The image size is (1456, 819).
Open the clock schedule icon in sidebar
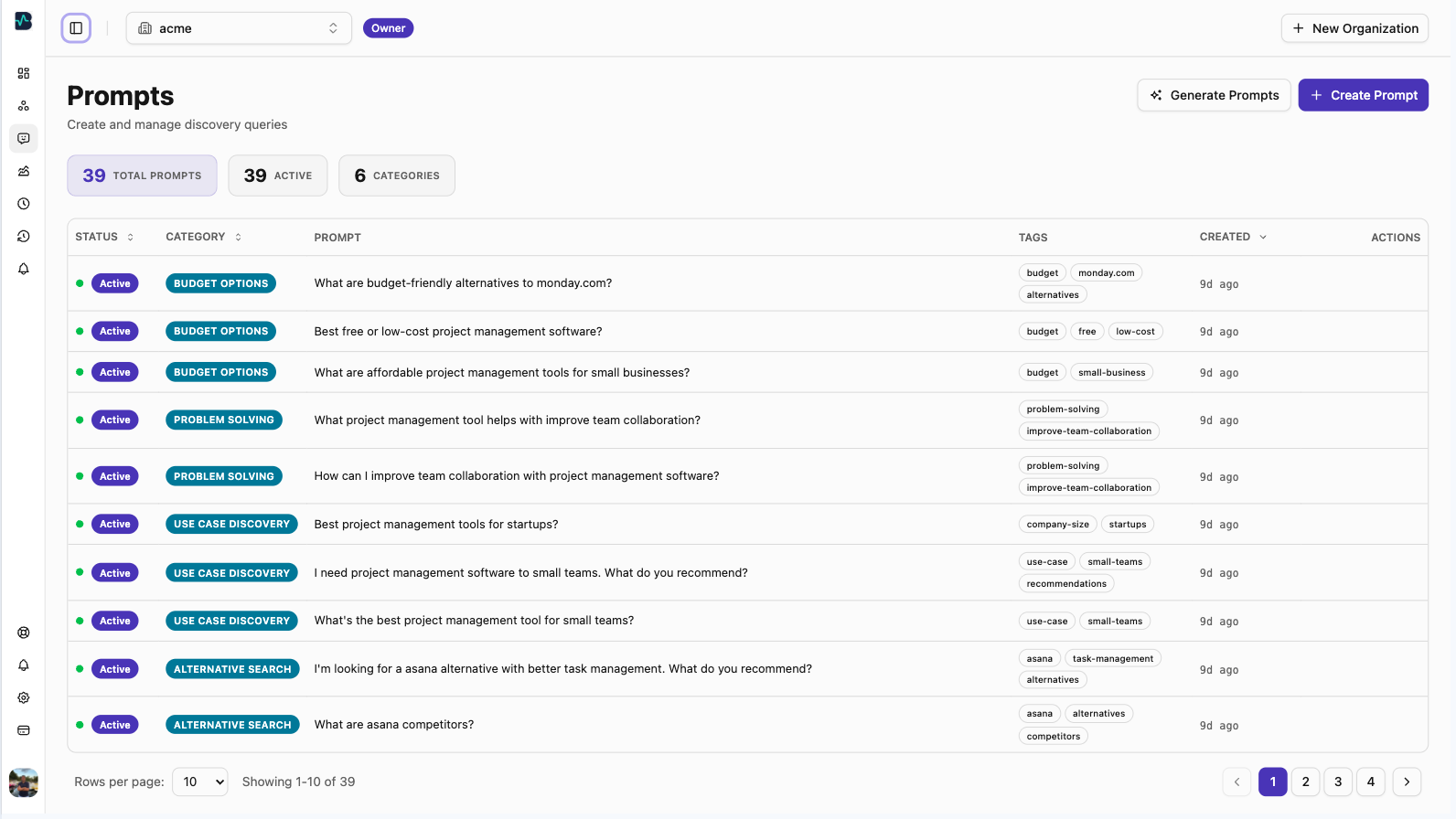tap(24, 204)
